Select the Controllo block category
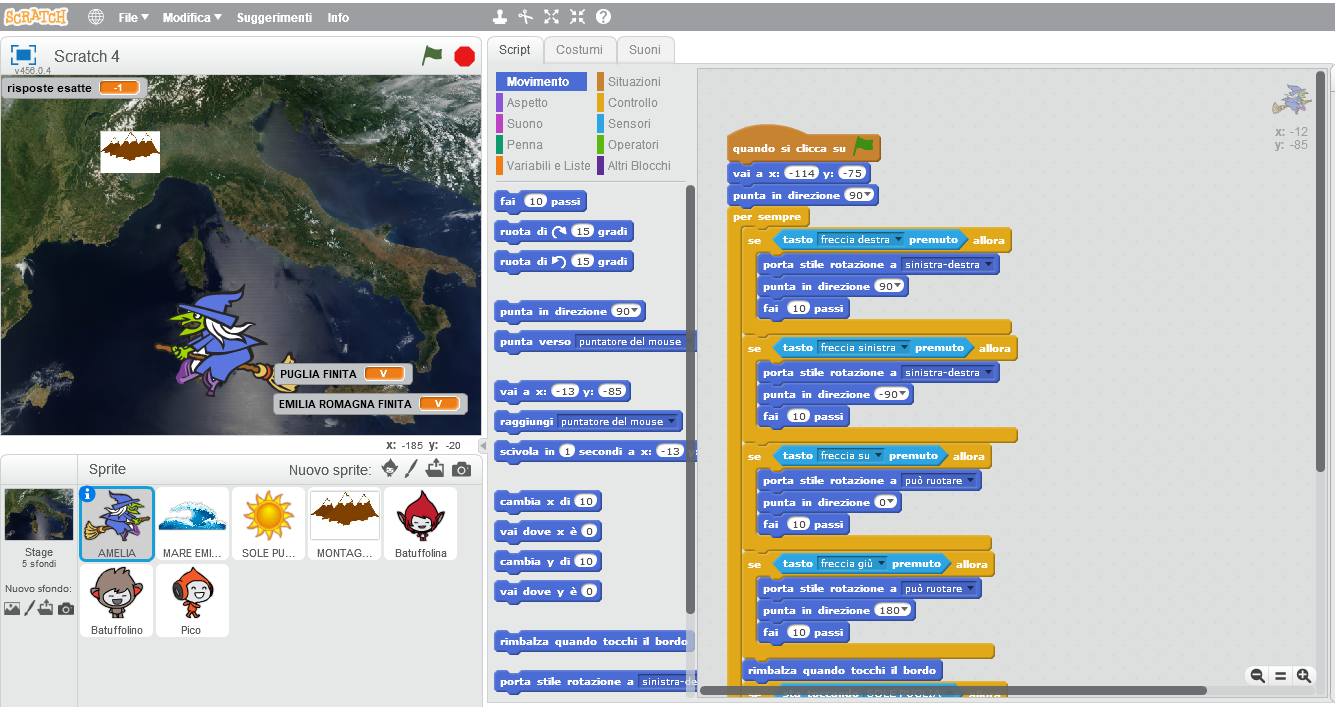 (632, 102)
